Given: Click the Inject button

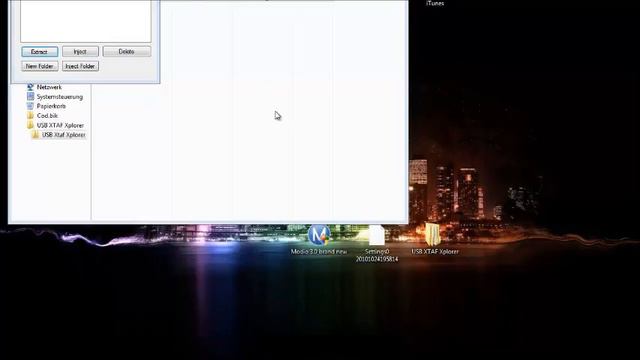Looking at the screenshot, I should [80, 52].
